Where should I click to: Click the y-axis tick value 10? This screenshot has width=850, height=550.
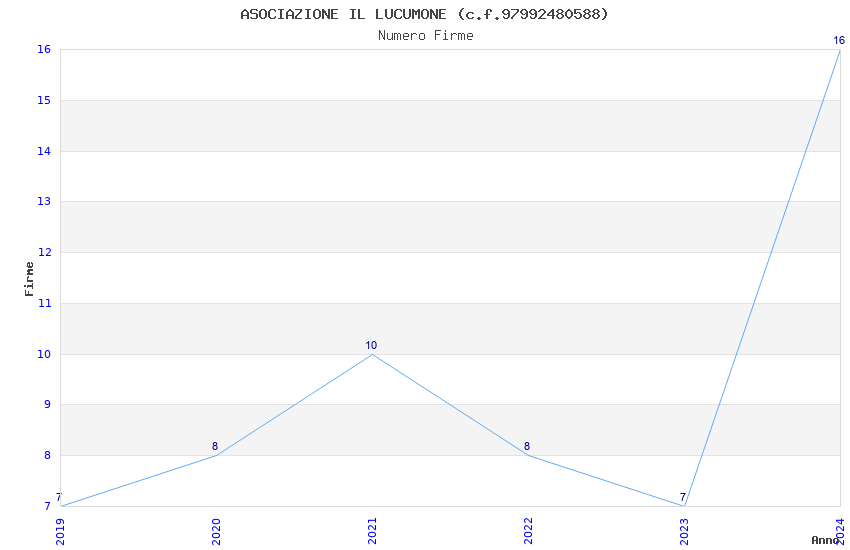pos(44,354)
